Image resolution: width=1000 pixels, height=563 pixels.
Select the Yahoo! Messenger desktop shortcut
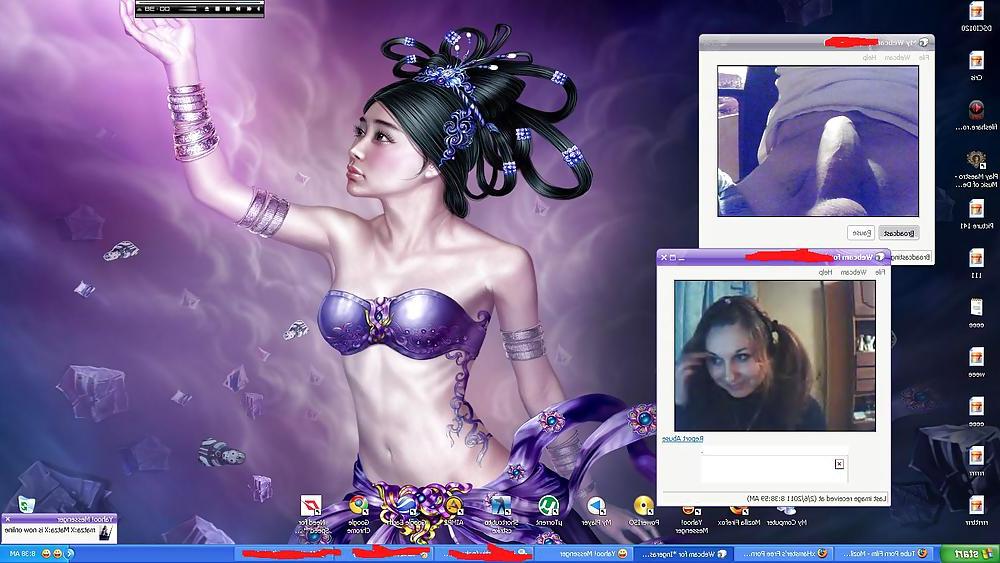coord(692,518)
